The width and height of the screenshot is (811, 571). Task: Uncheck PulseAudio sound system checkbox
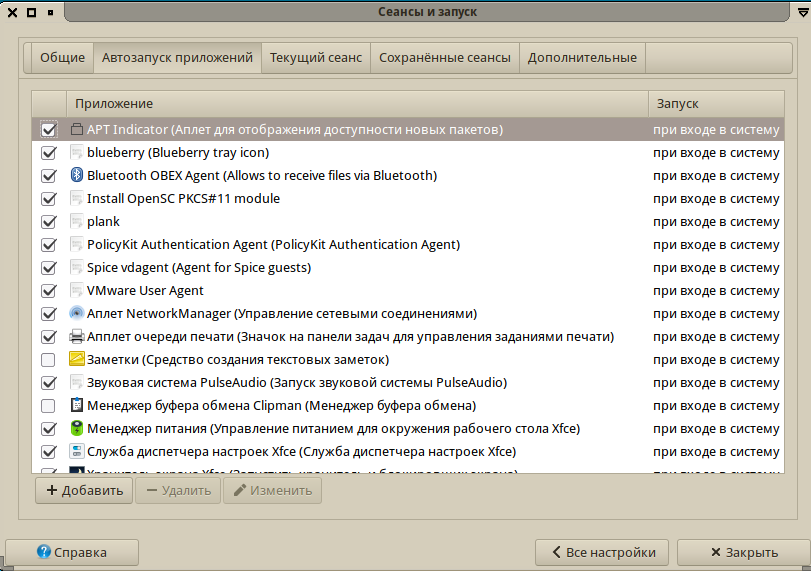click(49, 383)
